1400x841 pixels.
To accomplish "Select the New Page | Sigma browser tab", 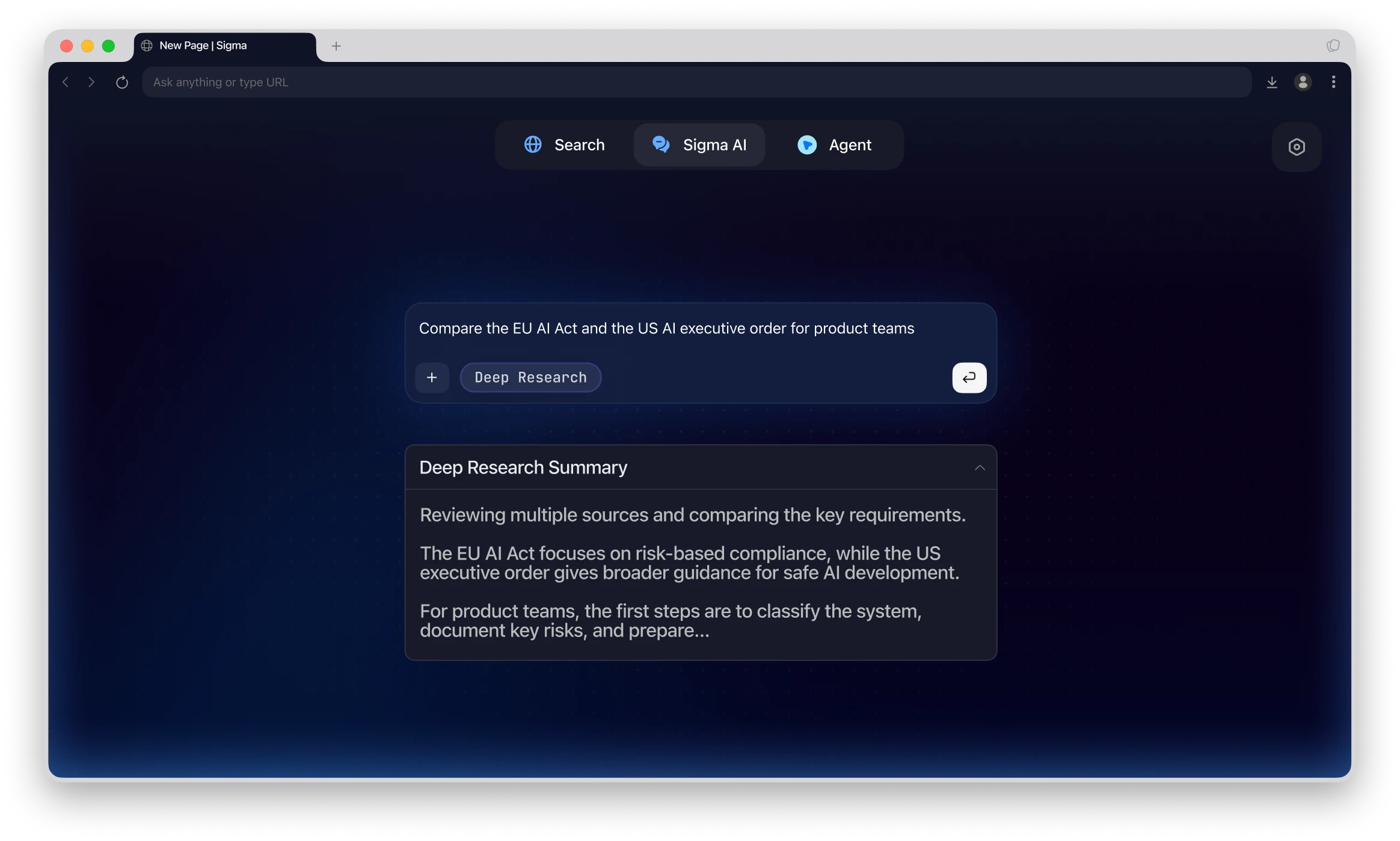I will [x=225, y=46].
